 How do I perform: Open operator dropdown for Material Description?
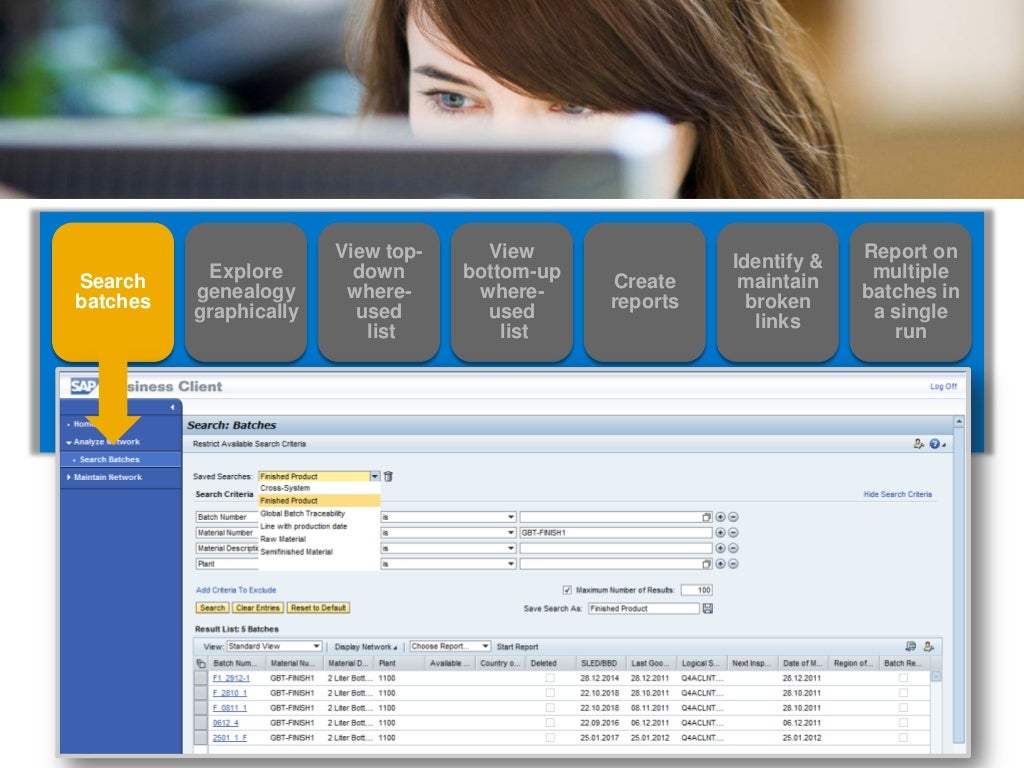511,548
